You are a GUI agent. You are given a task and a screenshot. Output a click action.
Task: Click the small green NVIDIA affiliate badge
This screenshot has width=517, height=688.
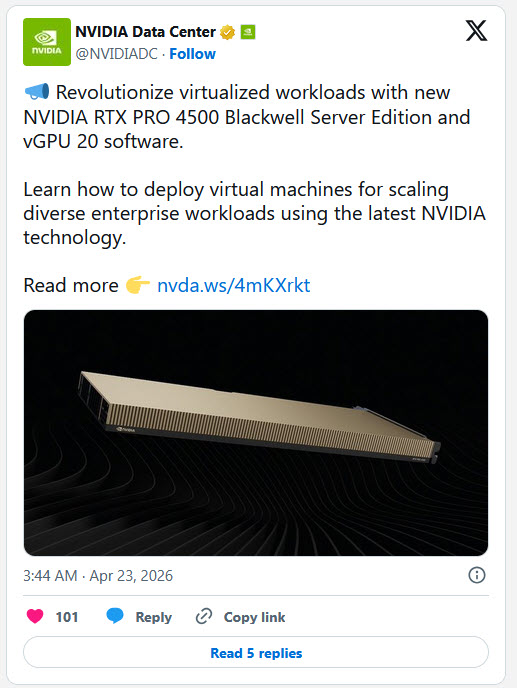tap(248, 32)
